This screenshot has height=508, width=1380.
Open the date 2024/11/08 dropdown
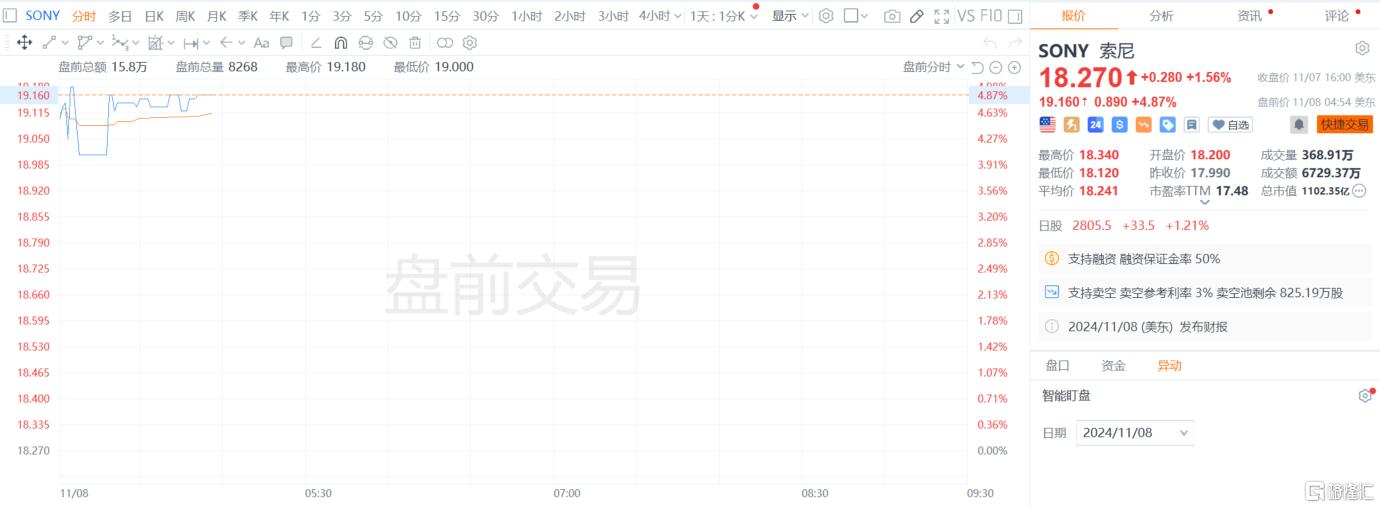(x=1135, y=433)
